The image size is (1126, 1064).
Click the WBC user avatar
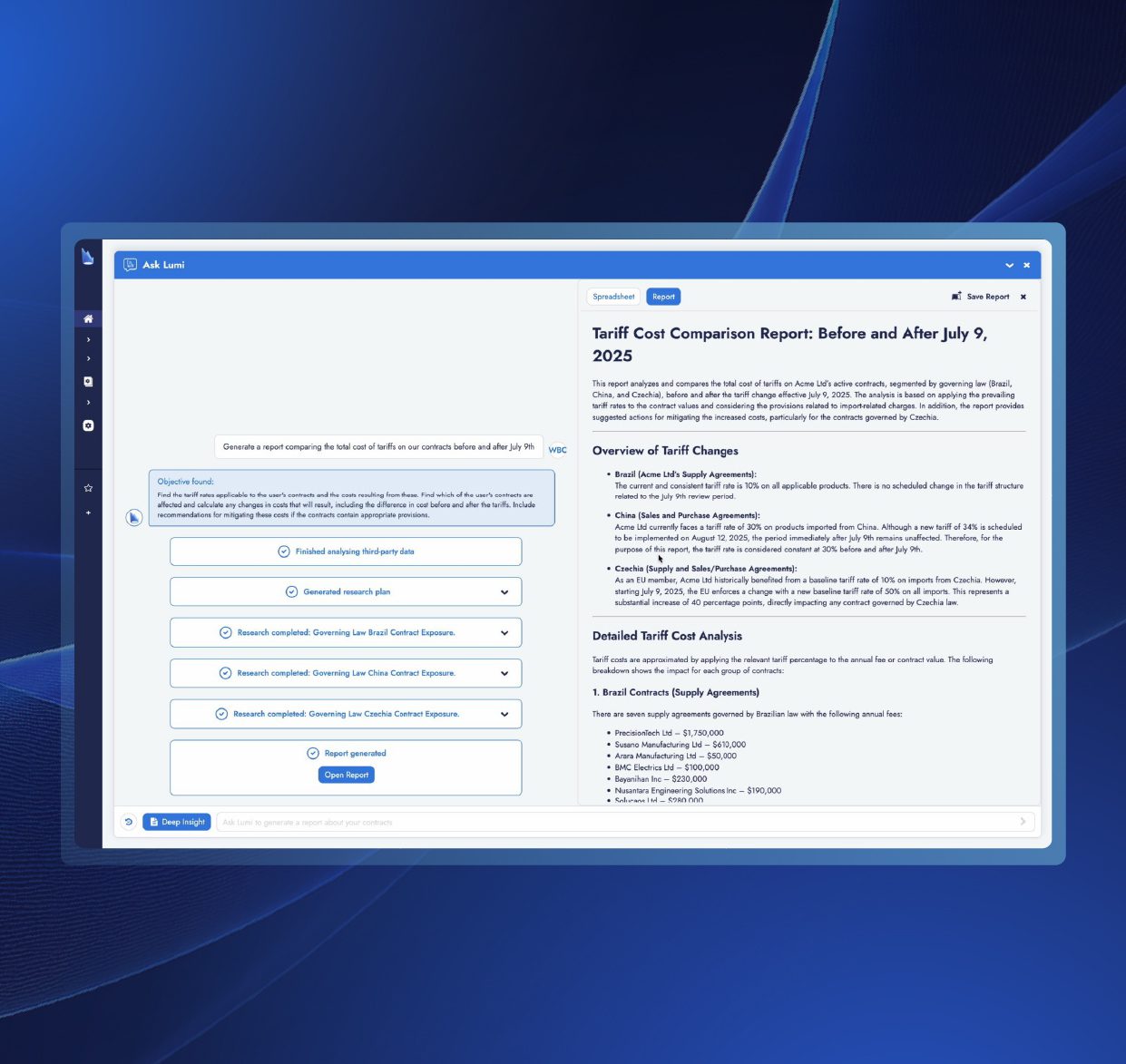(x=557, y=450)
